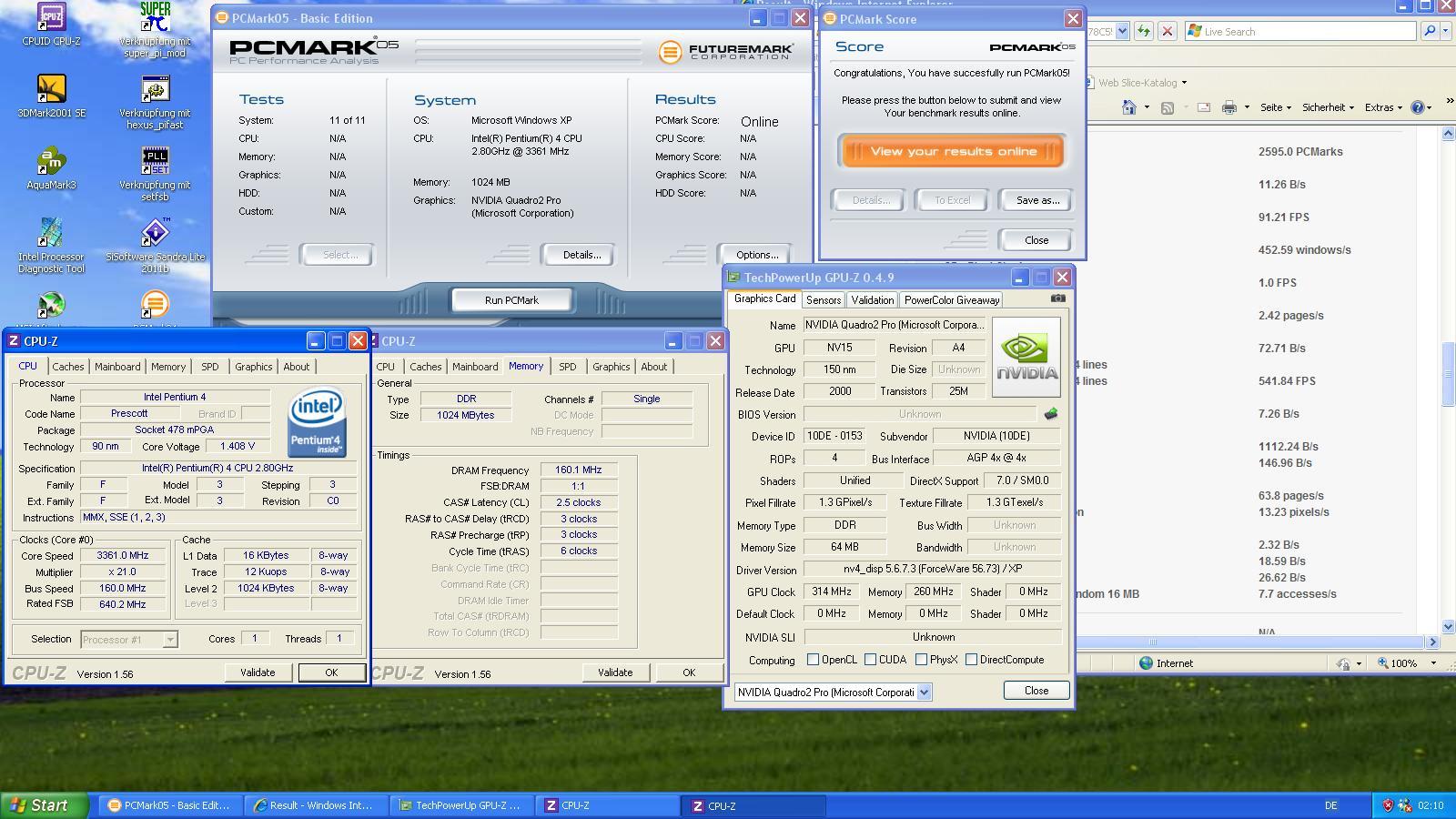The height and width of the screenshot is (819, 1456).
Task: Enable the OpenCL checkbox in GPU-Z
Action: pos(813,660)
